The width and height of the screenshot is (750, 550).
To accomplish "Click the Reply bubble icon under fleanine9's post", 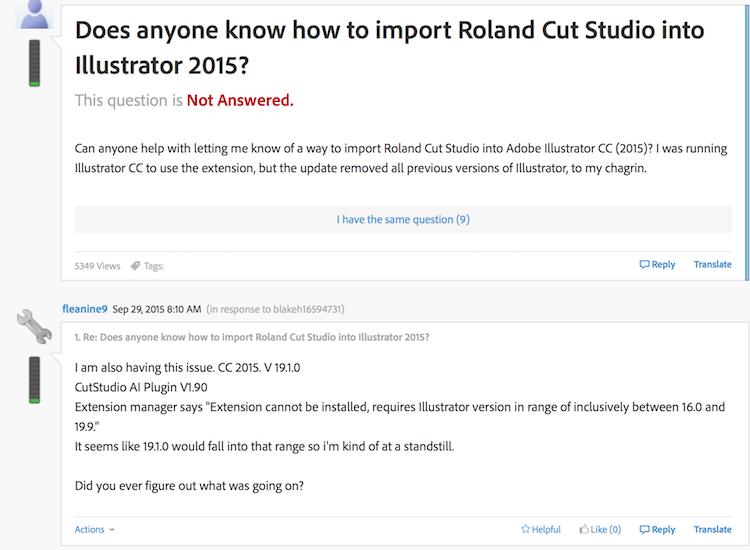I will [x=644, y=529].
